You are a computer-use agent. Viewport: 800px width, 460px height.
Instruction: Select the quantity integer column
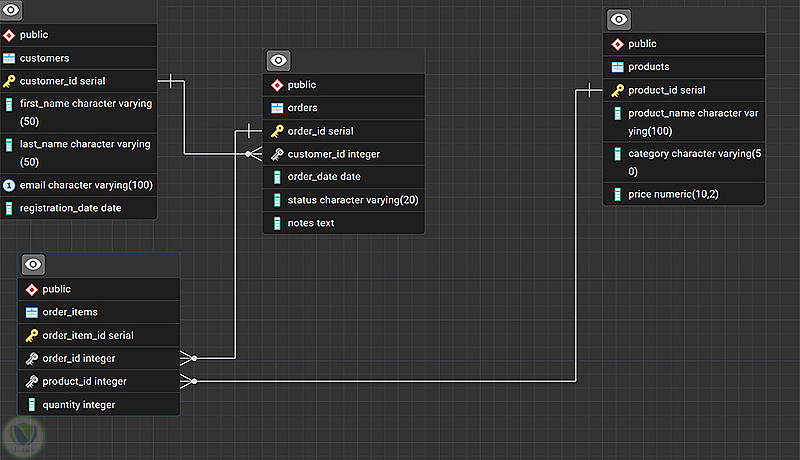(x=98, y=405)
